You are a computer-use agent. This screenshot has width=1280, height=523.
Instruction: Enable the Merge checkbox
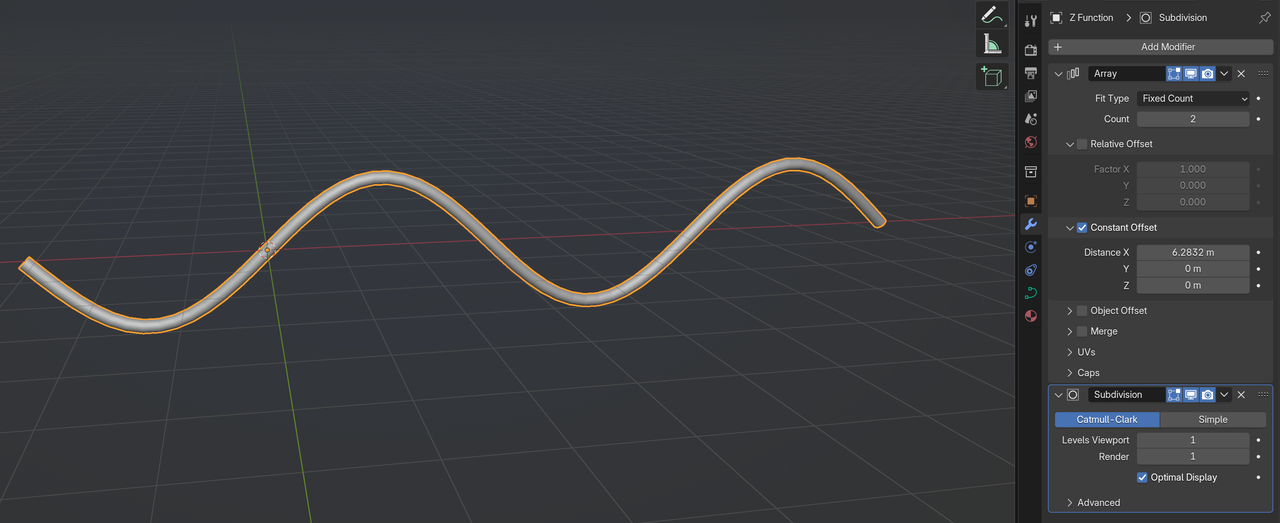(x=1082, y=332)
